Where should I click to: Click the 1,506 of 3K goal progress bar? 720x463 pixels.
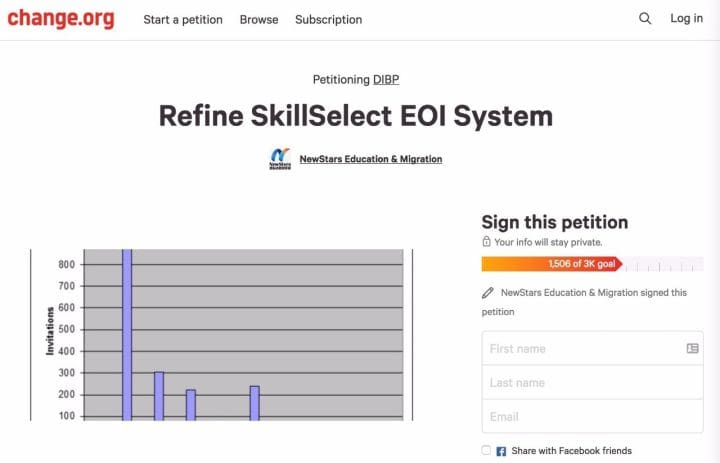(x=592, y=264)
